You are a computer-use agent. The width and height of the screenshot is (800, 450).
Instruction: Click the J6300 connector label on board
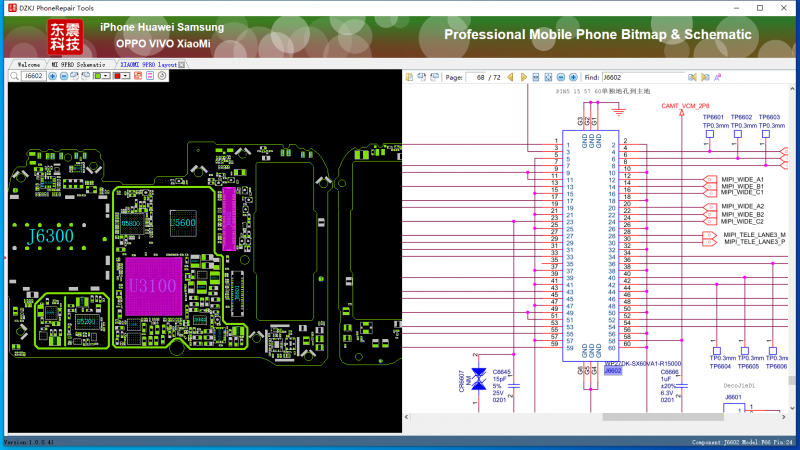click(x=49, y=235)
